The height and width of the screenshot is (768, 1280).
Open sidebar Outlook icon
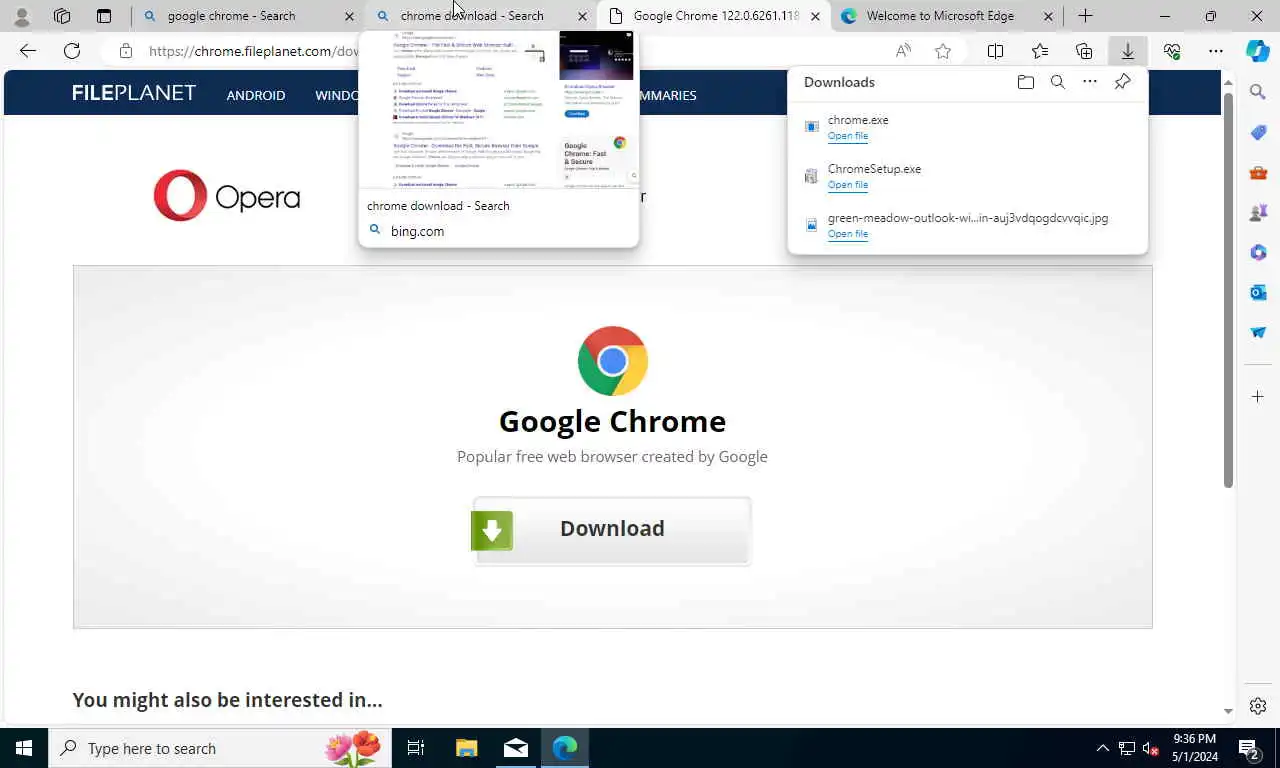tap(1258, 293)
